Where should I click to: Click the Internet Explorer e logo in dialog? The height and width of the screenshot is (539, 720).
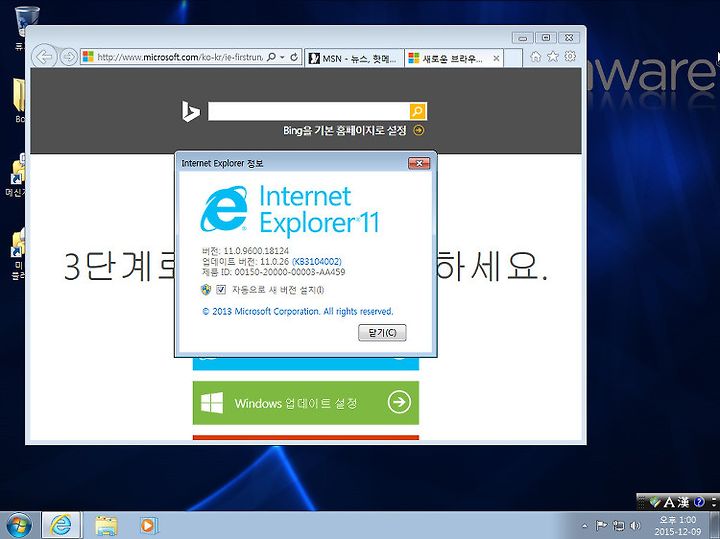[224, 208]
